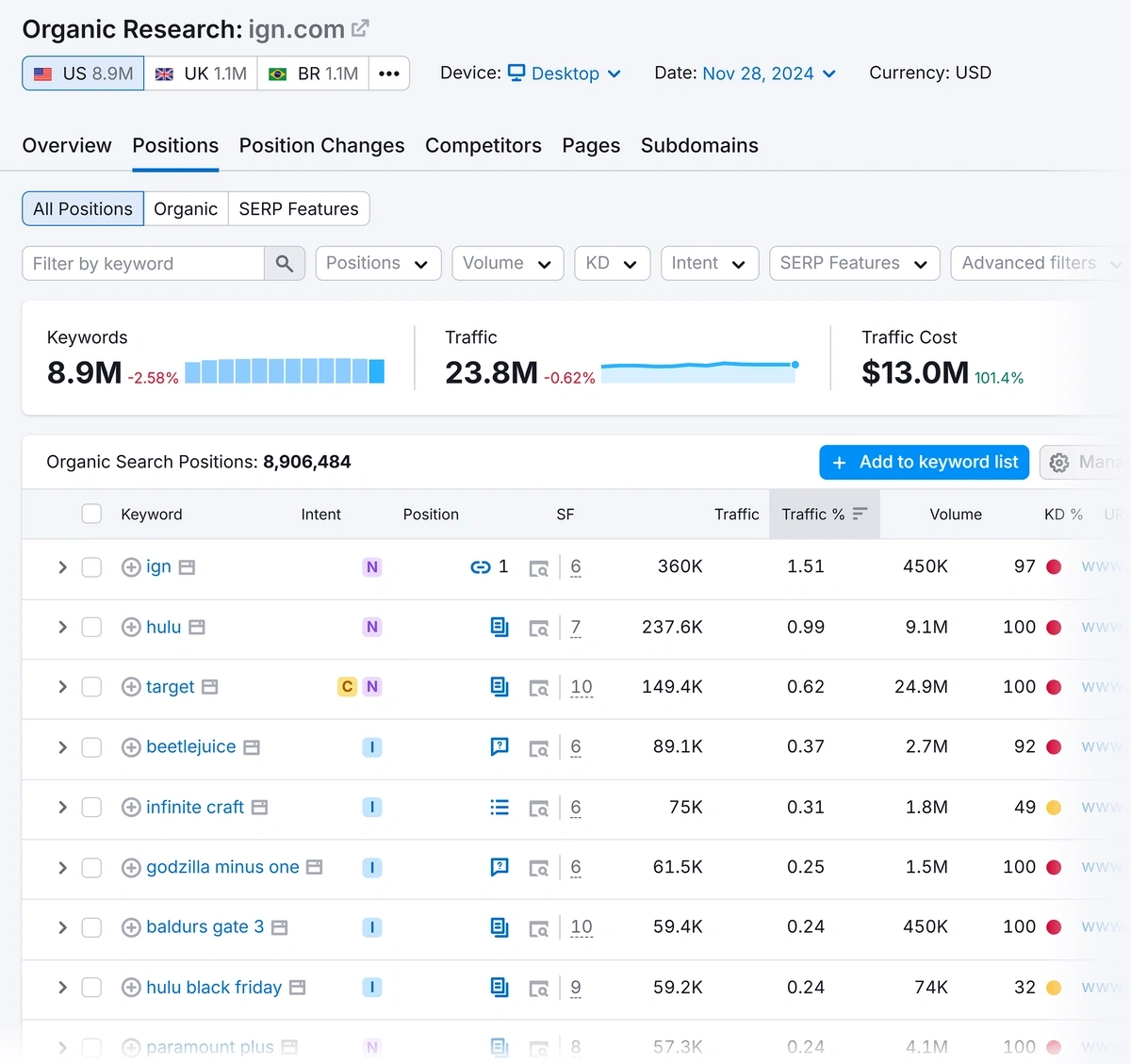The image size is (1131, 1064).
Task: Check the 'hulu black friday' row checkbox
Action: click(91, 988)
